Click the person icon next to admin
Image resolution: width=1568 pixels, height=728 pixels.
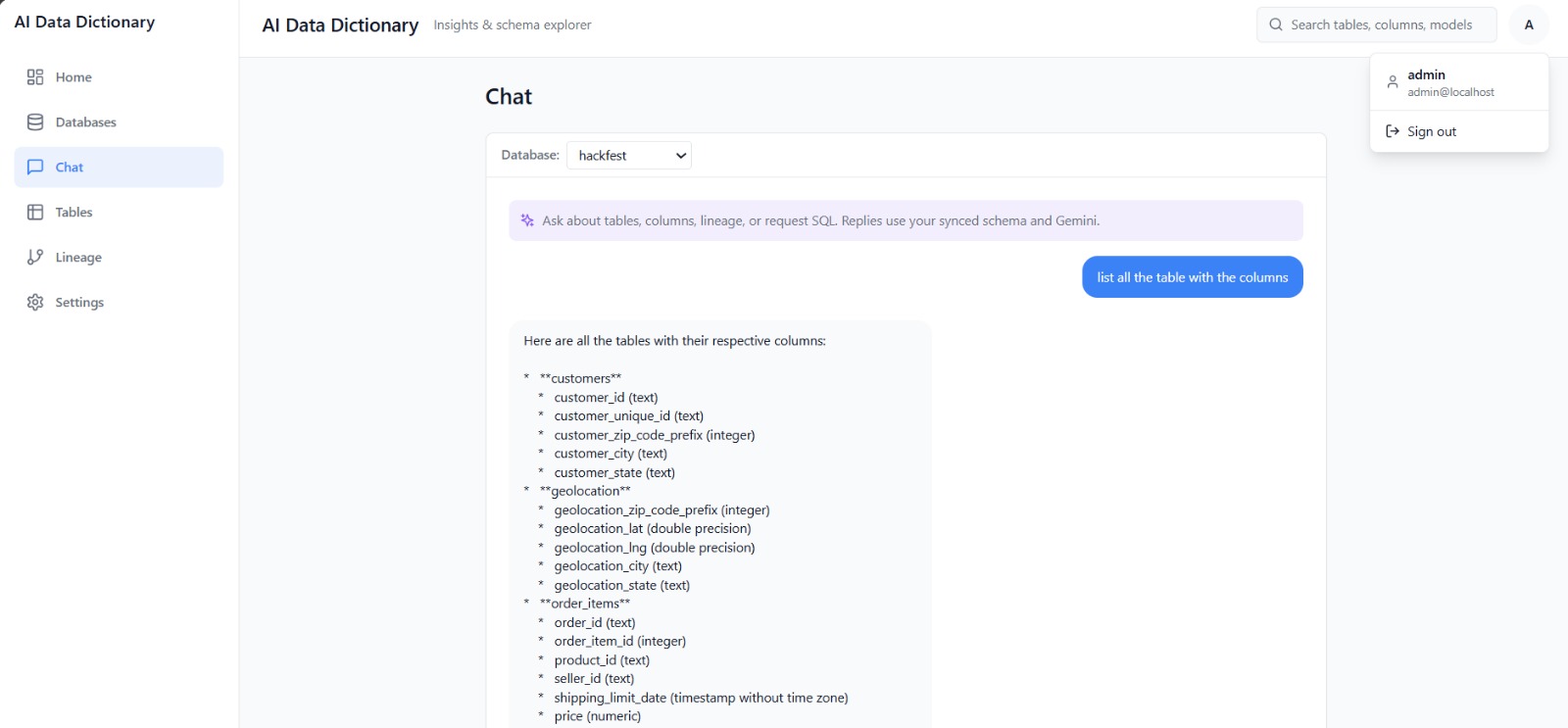1393,81
